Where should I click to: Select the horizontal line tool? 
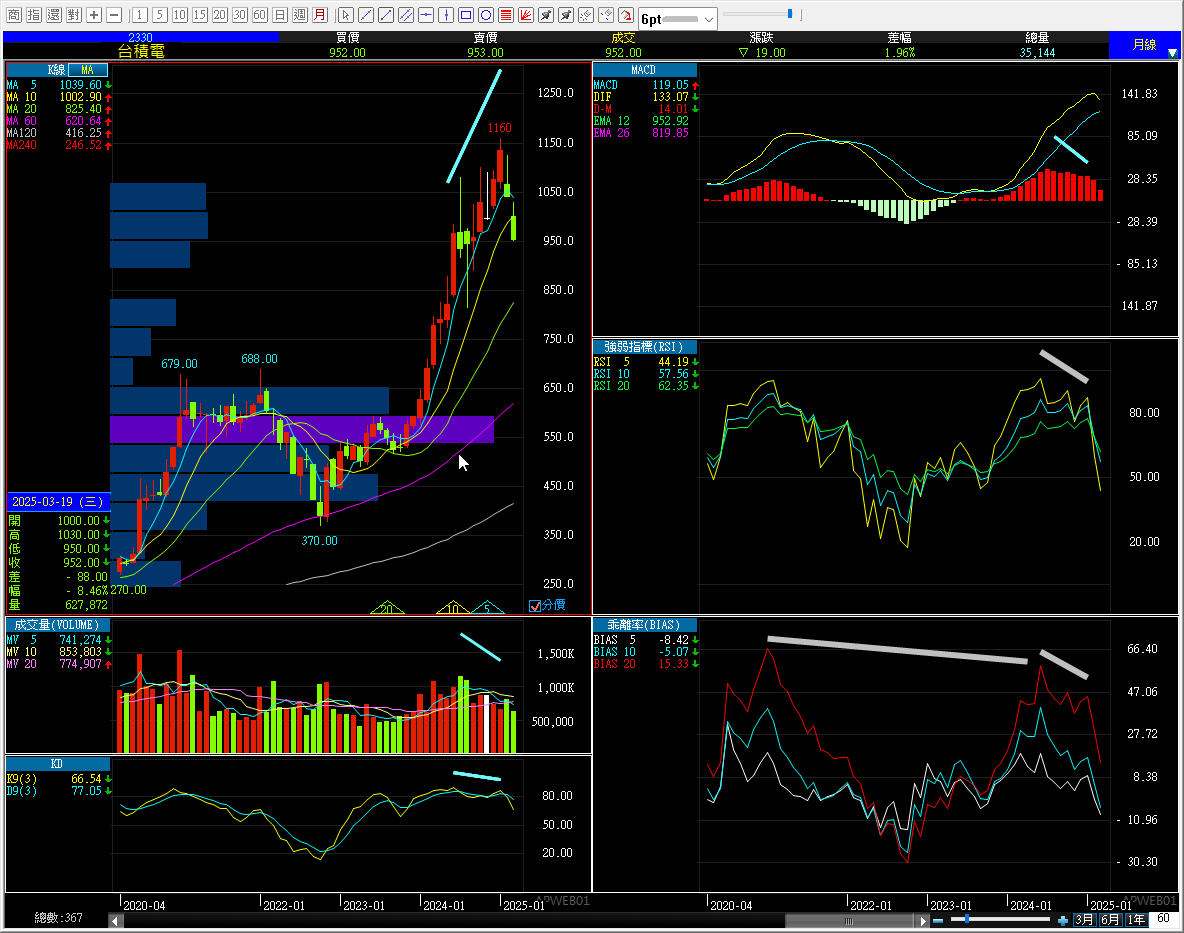pos(426,14)
